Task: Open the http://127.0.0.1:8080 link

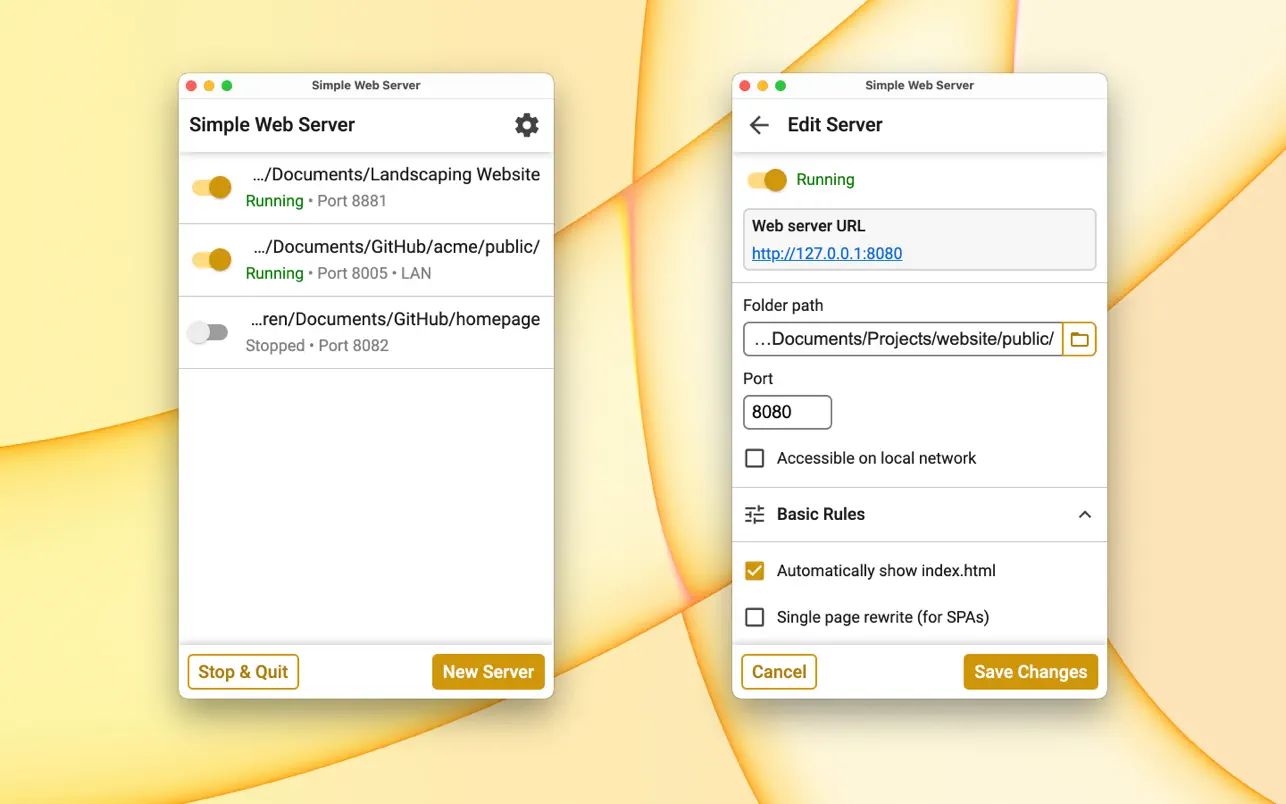Action: pyautogui.click(x=826, y=253)
